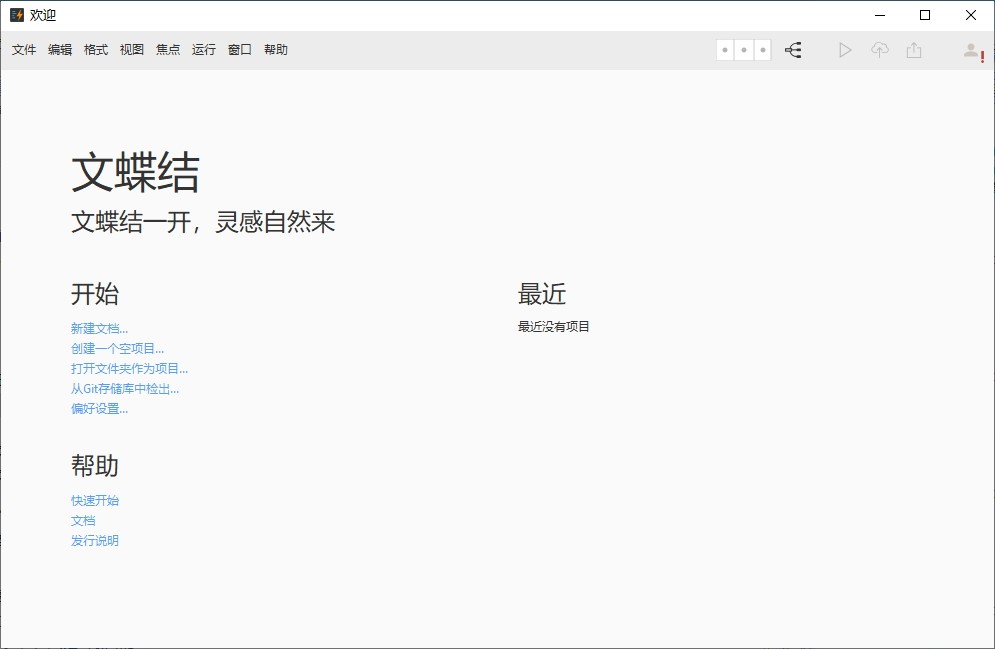Click 创建一个空项目 link
The height and width of the screenshot is (649, 995).
116,348
